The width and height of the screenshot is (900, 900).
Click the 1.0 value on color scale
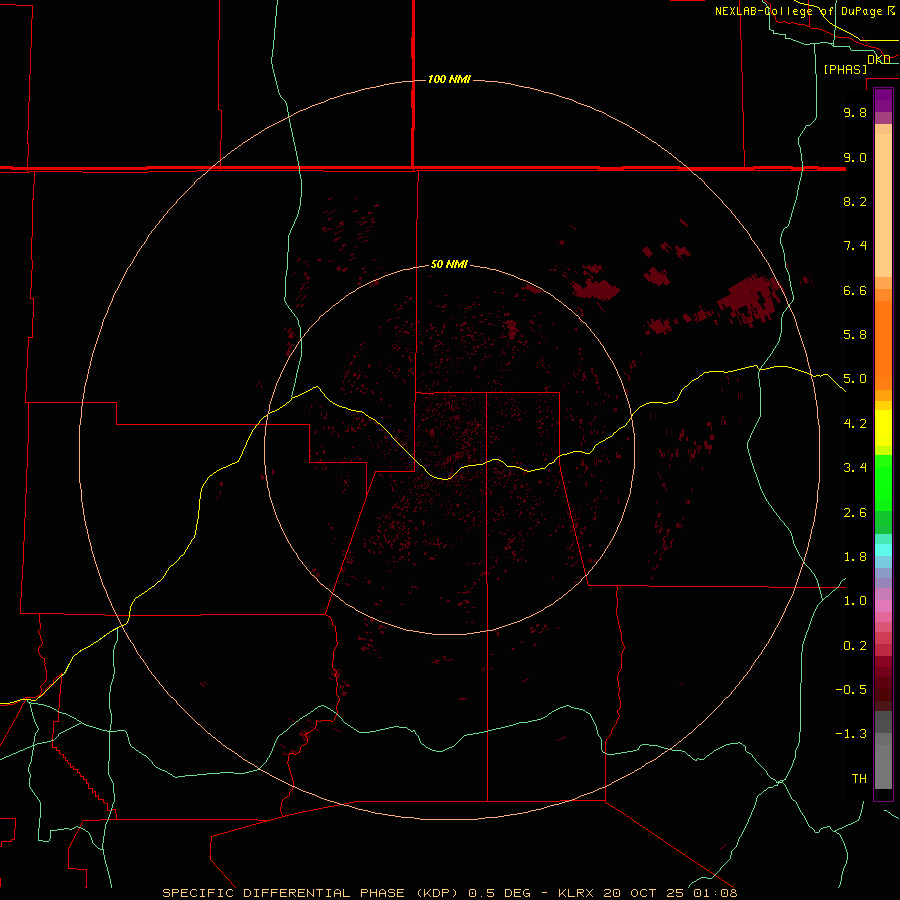[855, 601]
